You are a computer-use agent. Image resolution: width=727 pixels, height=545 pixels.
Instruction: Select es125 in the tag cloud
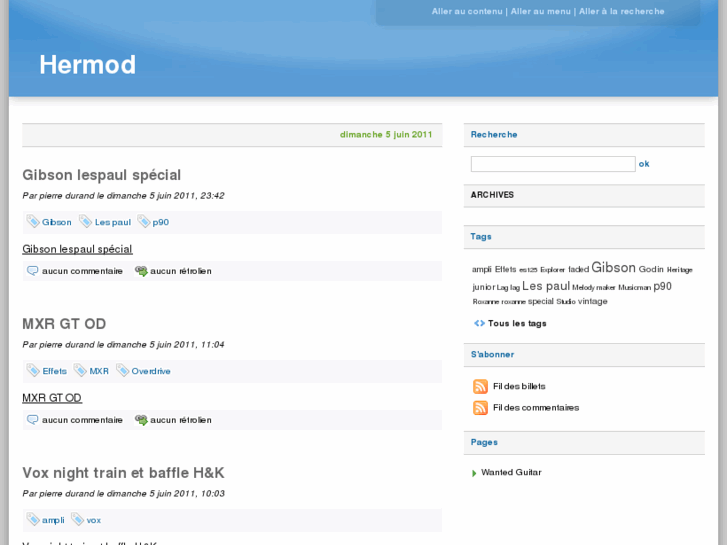528,270
